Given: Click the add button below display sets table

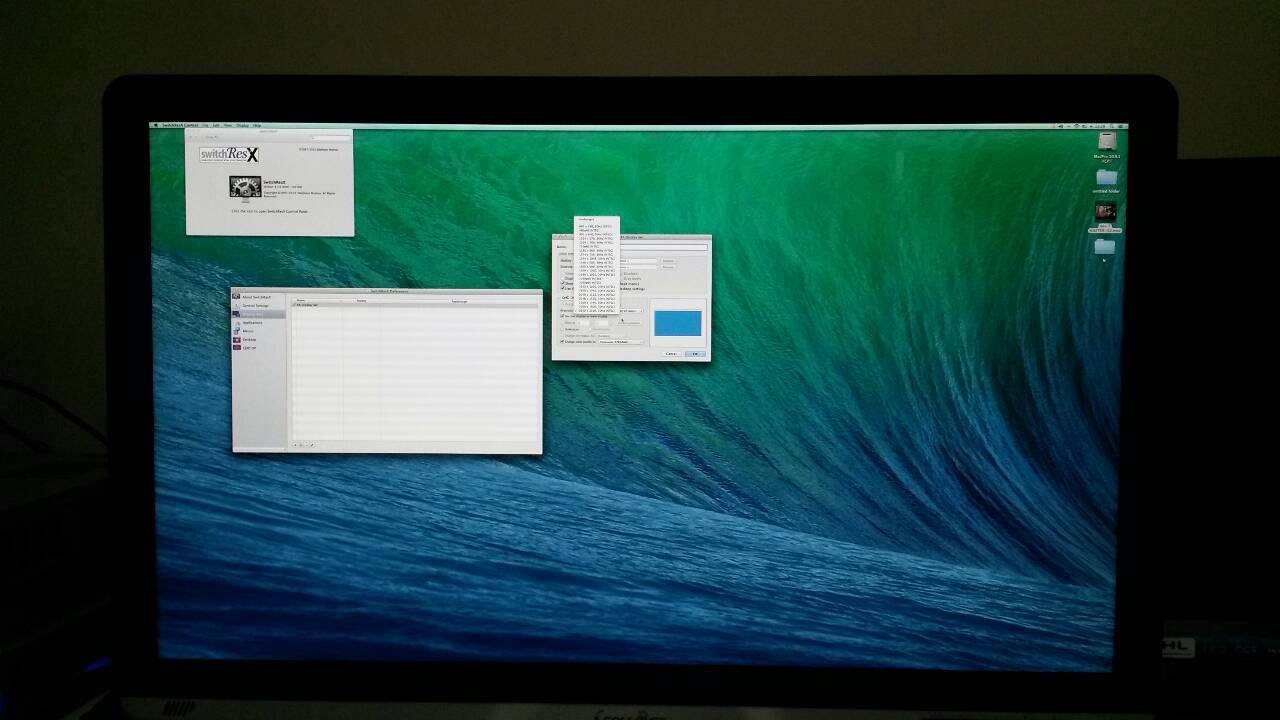Looking at the screenshot, I should point(296,445).
